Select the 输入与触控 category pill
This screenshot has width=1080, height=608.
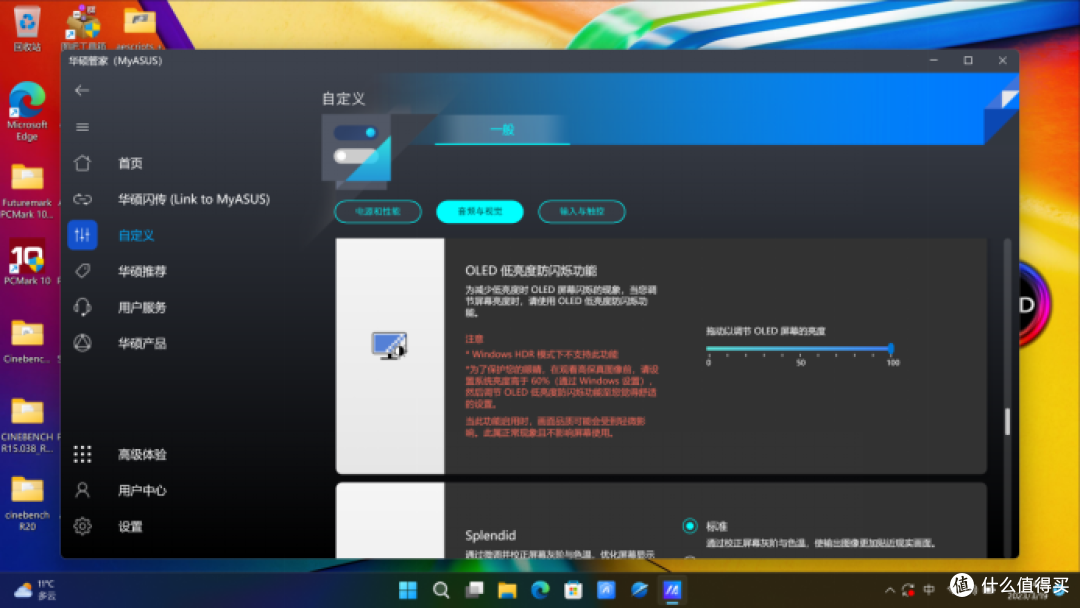(581, 211)
